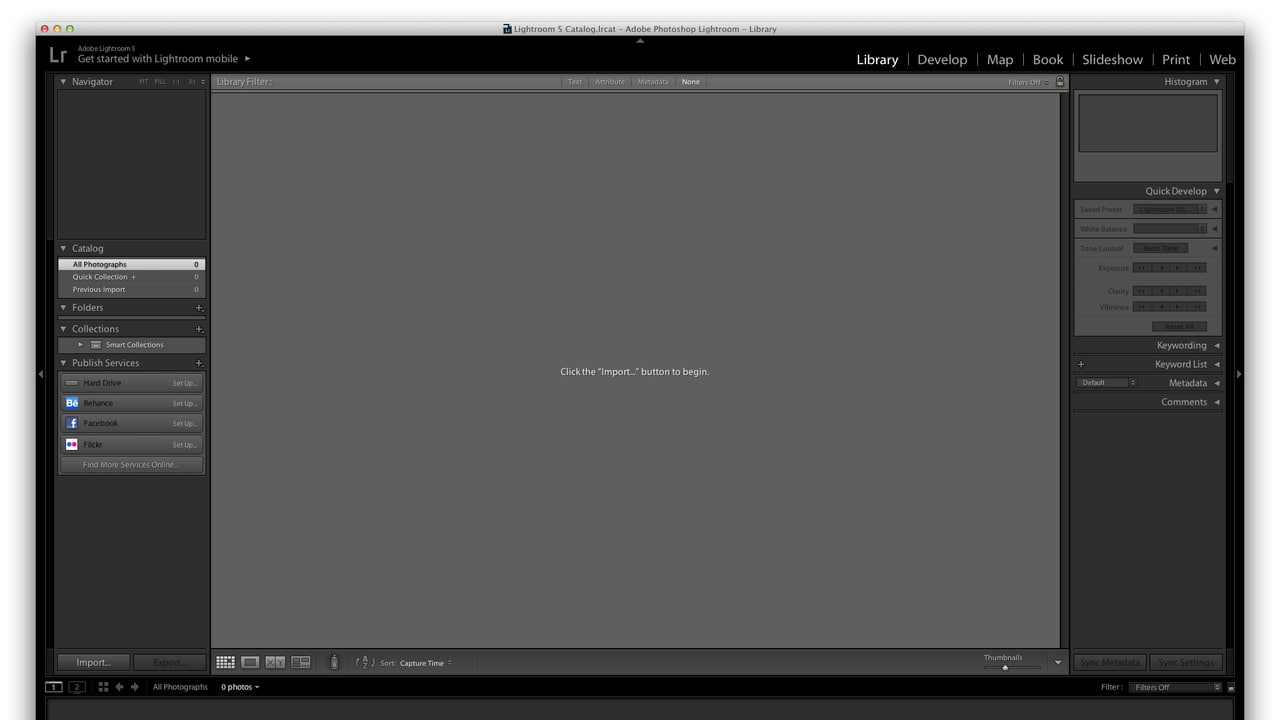Click the Facebook service icon
The width and height of the screenshot is (1280, 720).
tap(71, 423)
